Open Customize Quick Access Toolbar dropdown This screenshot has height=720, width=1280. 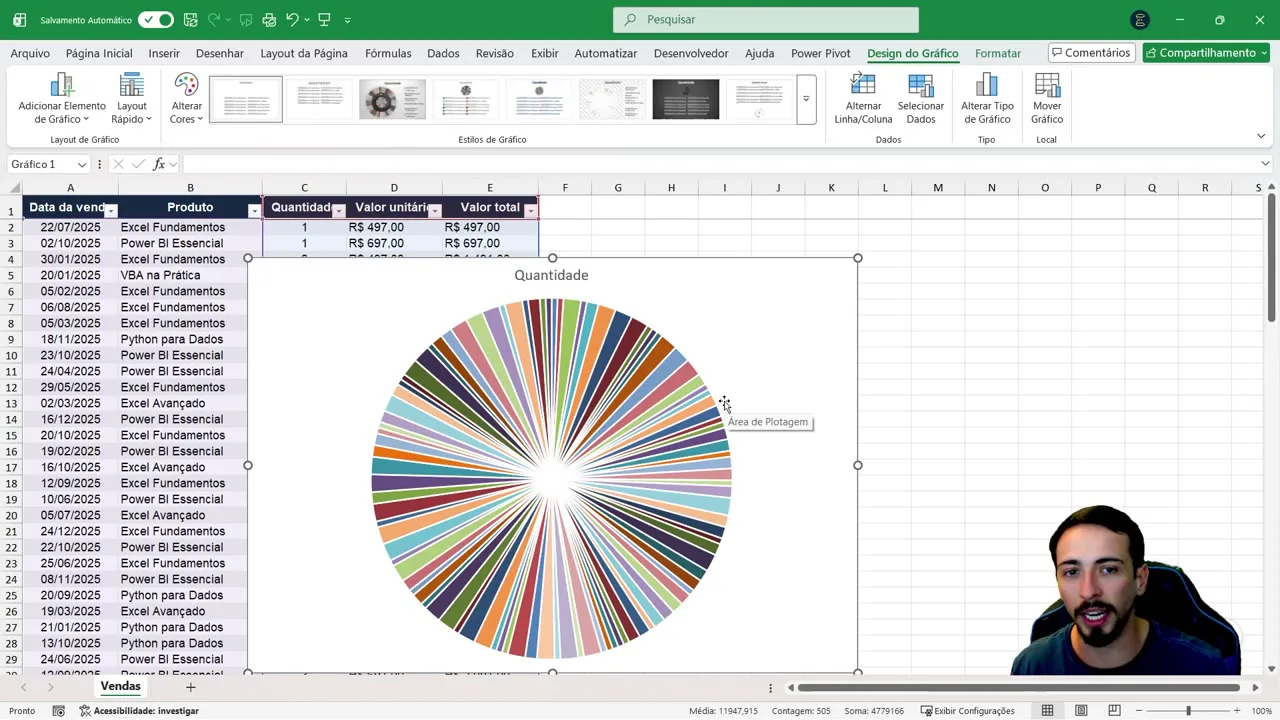coord(347,20)
